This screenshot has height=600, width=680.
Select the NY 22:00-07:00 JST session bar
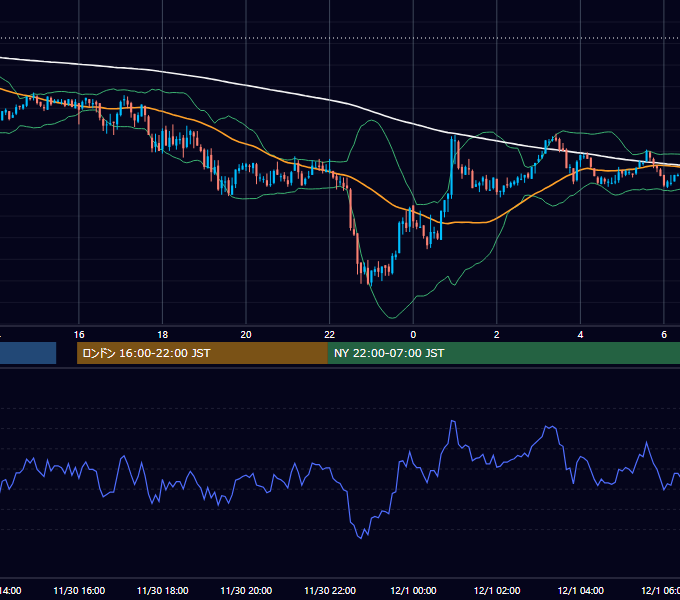(x=504, y=353)
